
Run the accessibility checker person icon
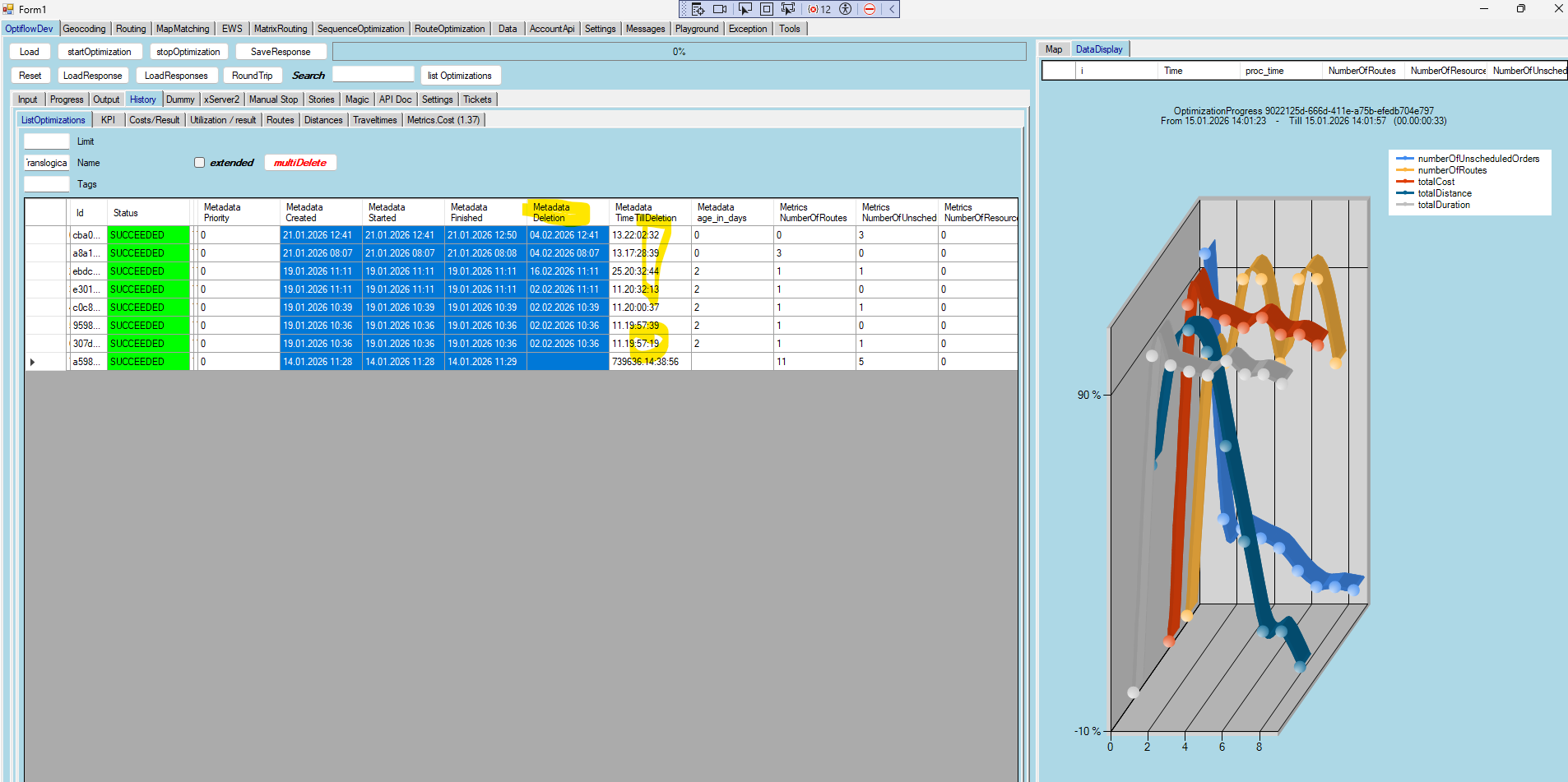point(845,9)
